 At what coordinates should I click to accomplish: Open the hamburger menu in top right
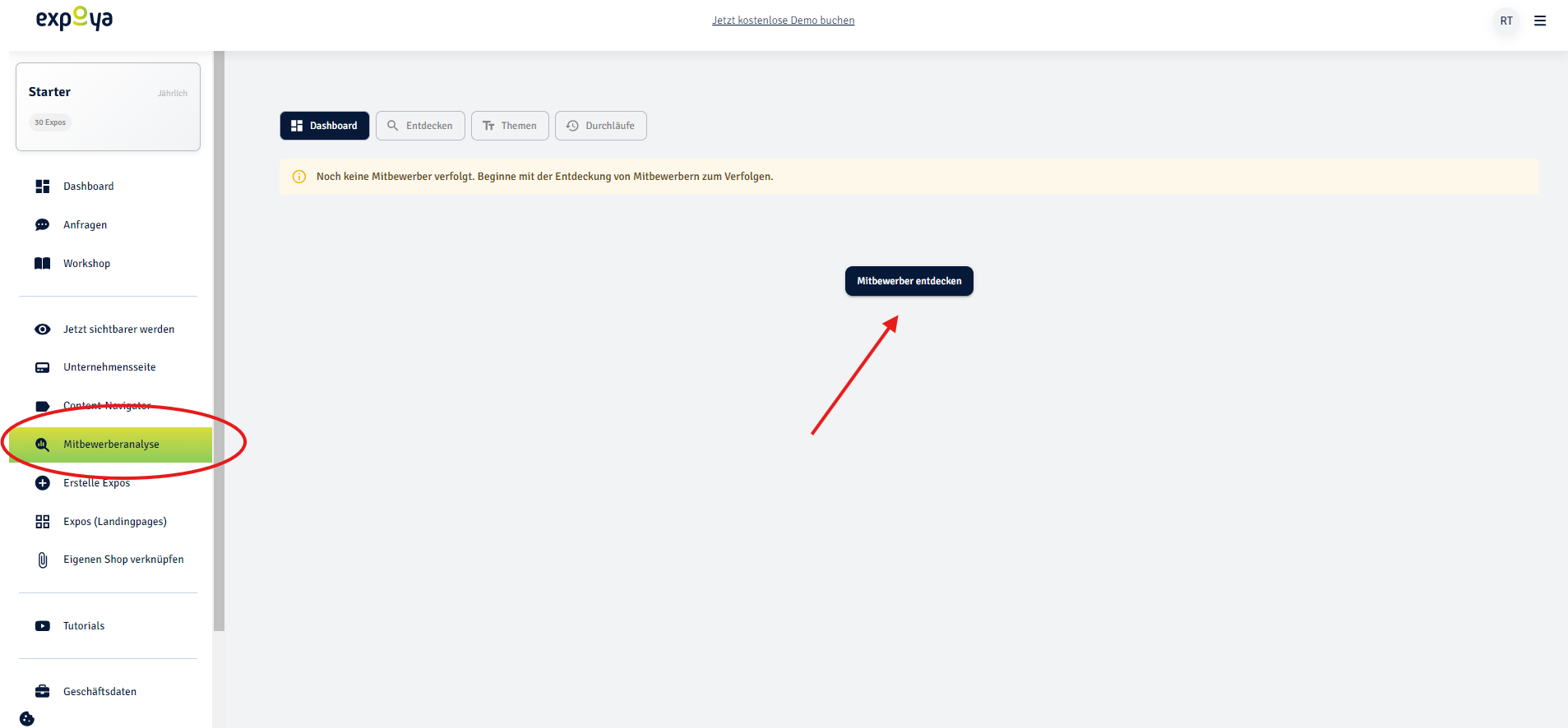[1540, 21]
